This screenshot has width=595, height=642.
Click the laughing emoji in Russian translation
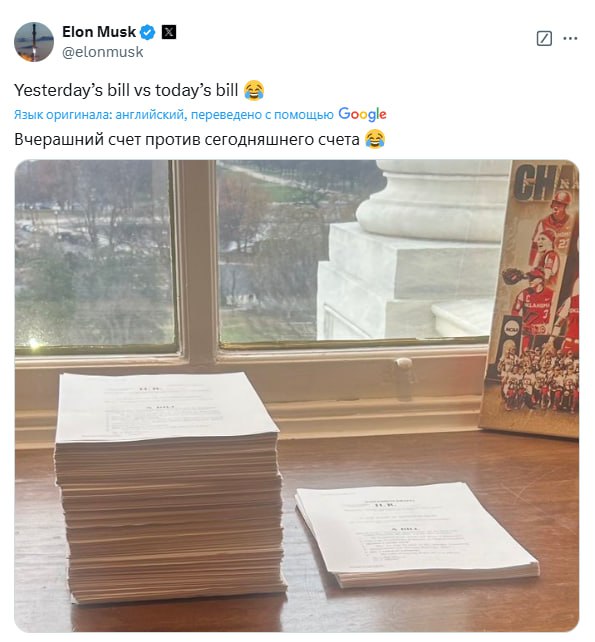pos(374,139)
